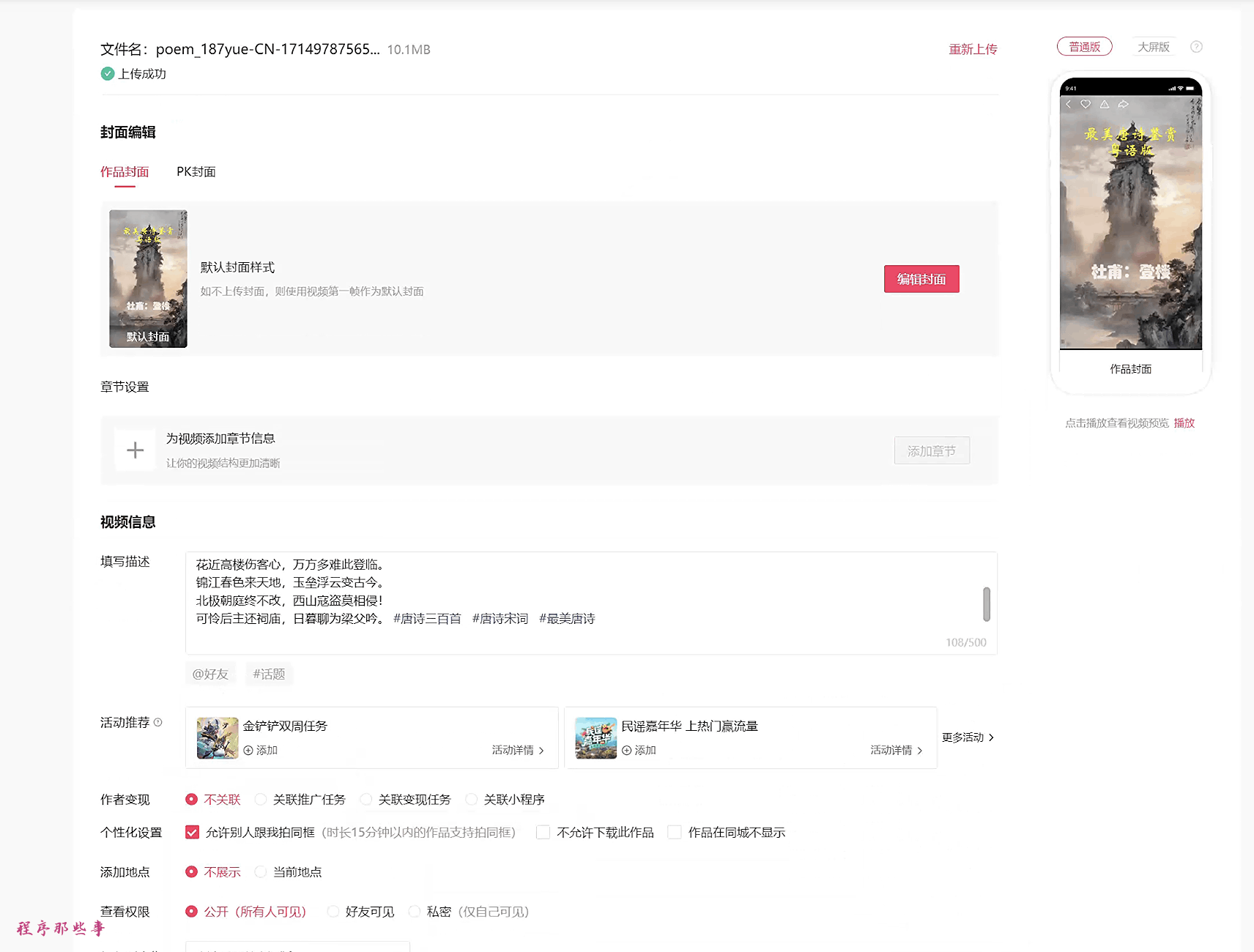Viewport: 1254px width, 952px height.
Task: Click the 编辑封面 button
Action: [x=921, y=279]
